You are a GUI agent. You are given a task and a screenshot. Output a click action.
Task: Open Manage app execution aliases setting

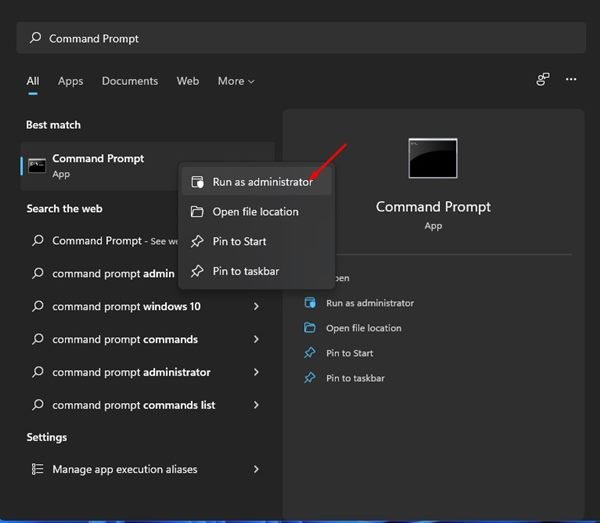(147, 469)
